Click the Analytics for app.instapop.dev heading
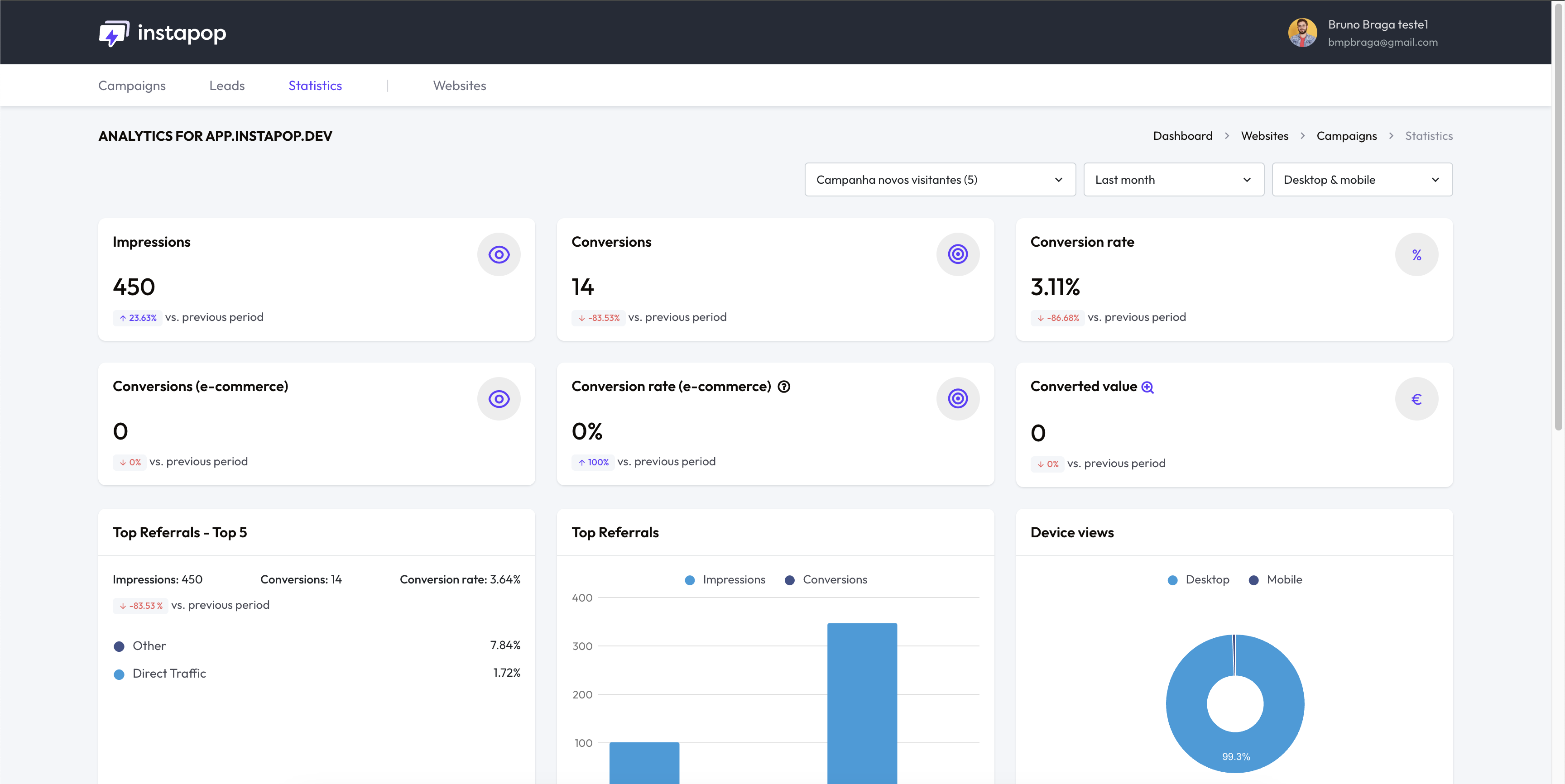Image resolution: width=1565 pixels, height=784 pixels. tap(215, 136)
